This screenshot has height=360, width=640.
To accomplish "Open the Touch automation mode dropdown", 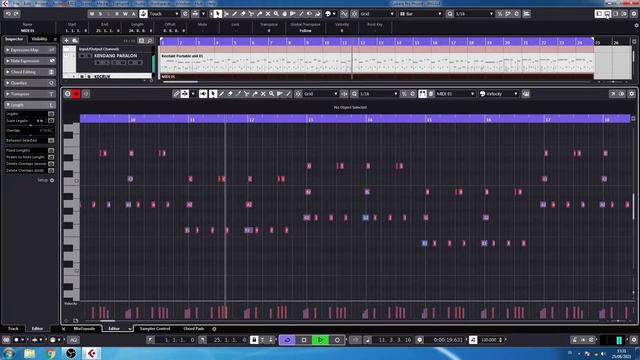I will (x=164, y=13).
